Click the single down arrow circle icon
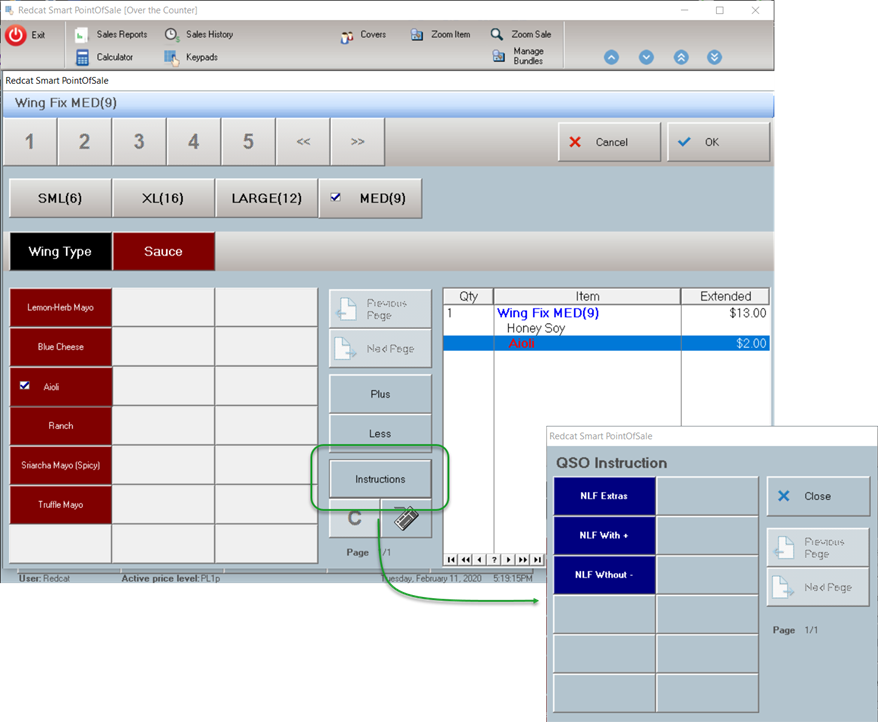Image resolution: width=878 pixels, height=722 pixels. pos(646,57)
